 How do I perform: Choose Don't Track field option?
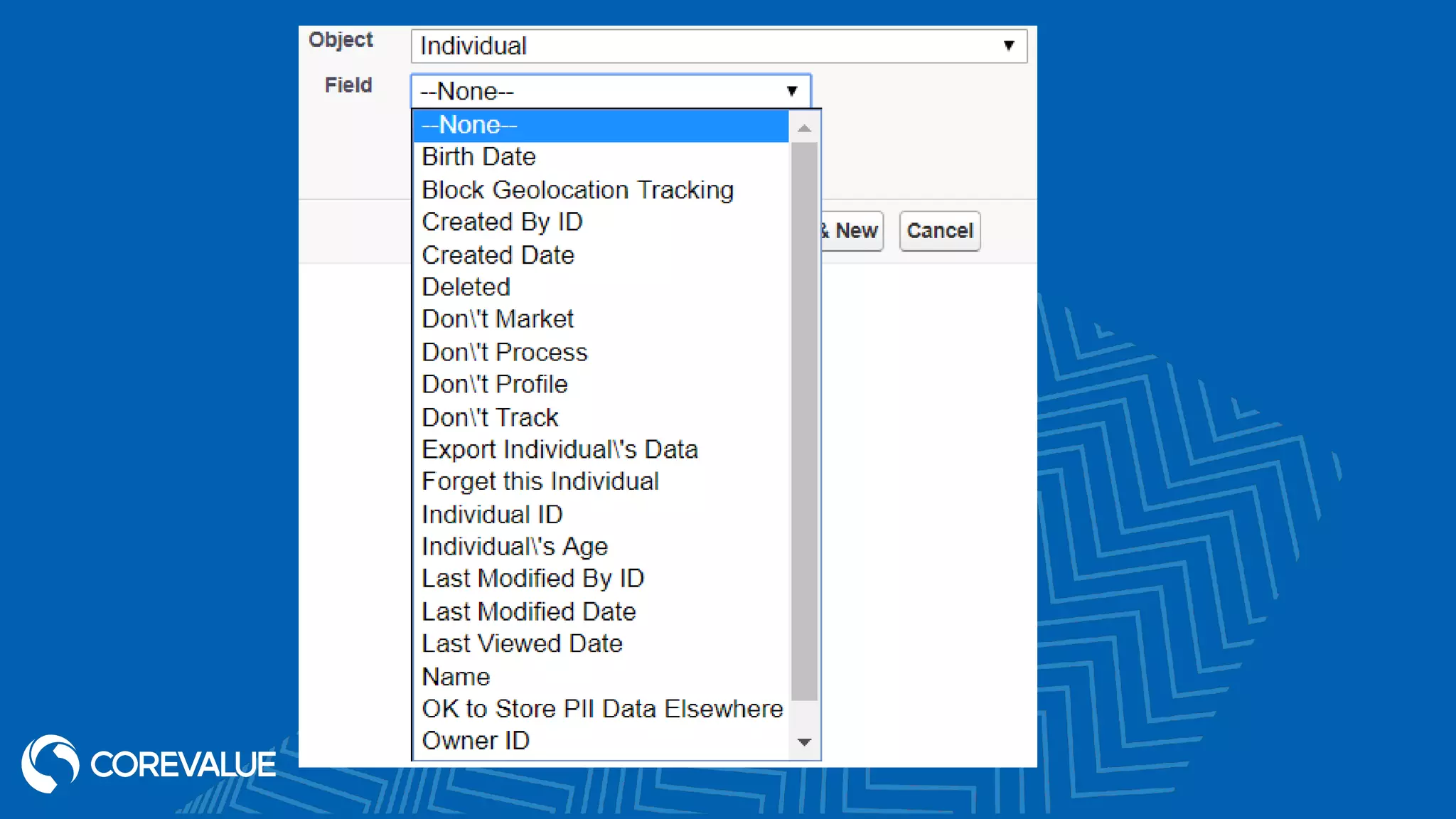coord(490,417)
